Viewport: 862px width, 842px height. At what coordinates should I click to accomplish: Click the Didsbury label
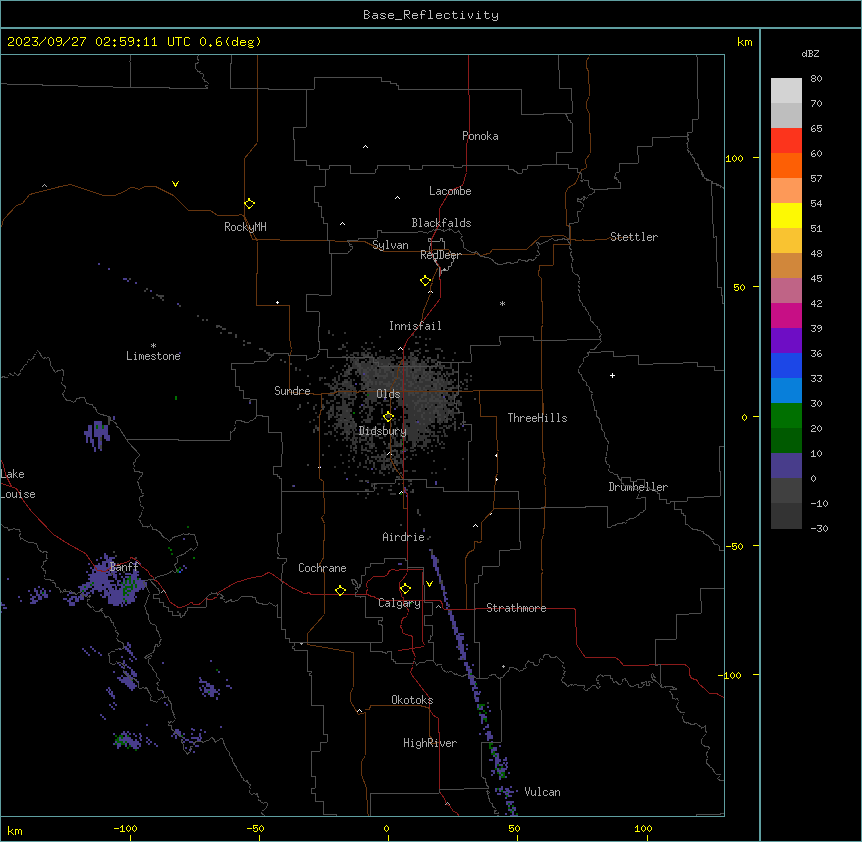[x=383, y=431]
